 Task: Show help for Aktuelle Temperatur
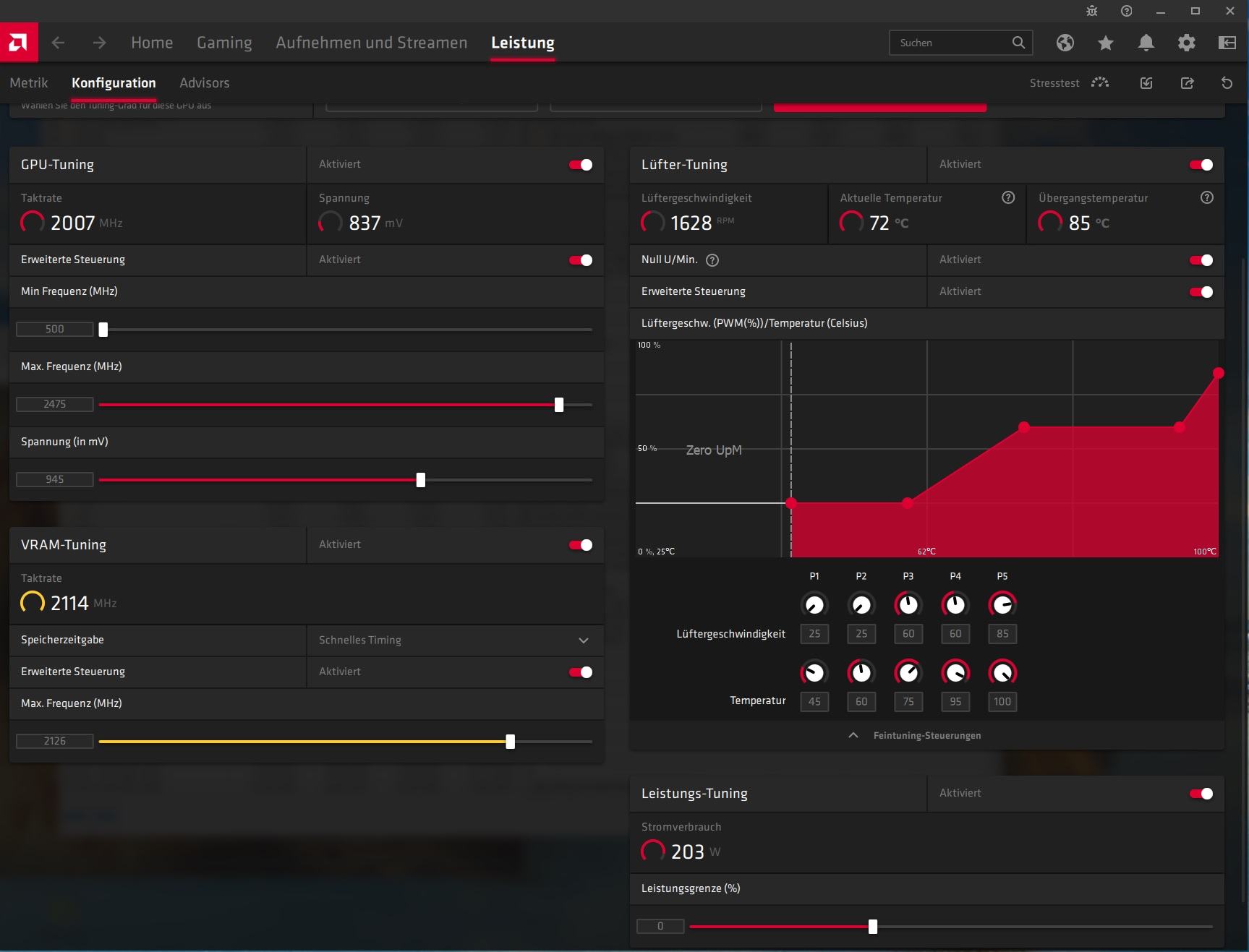coord(1008,197)
